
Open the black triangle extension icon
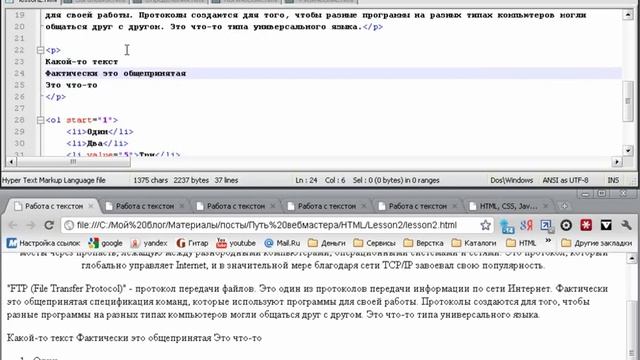606,225
